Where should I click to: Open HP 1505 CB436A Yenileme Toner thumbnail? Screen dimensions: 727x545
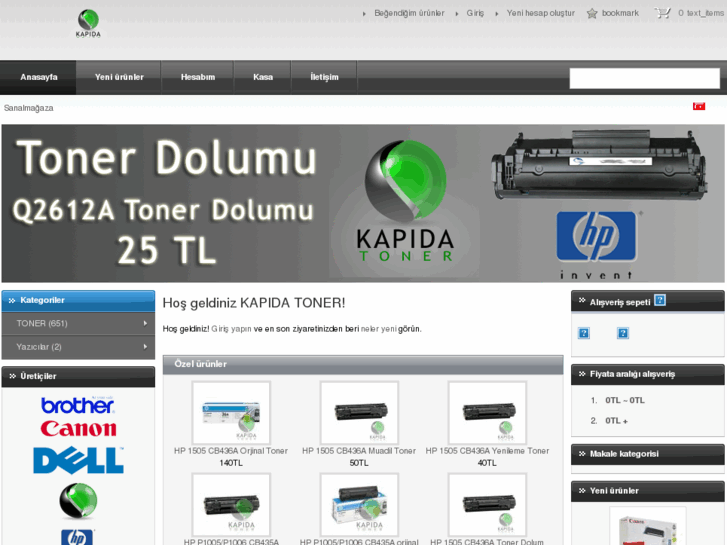487,413
